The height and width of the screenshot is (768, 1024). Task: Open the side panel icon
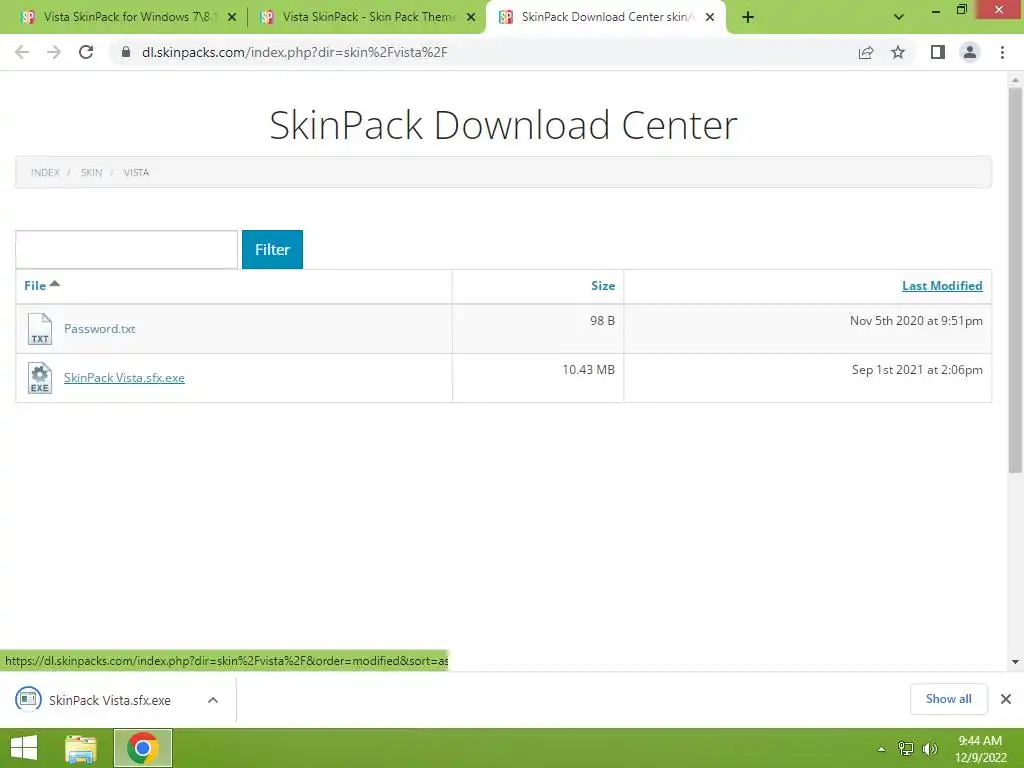pos(938,52)
